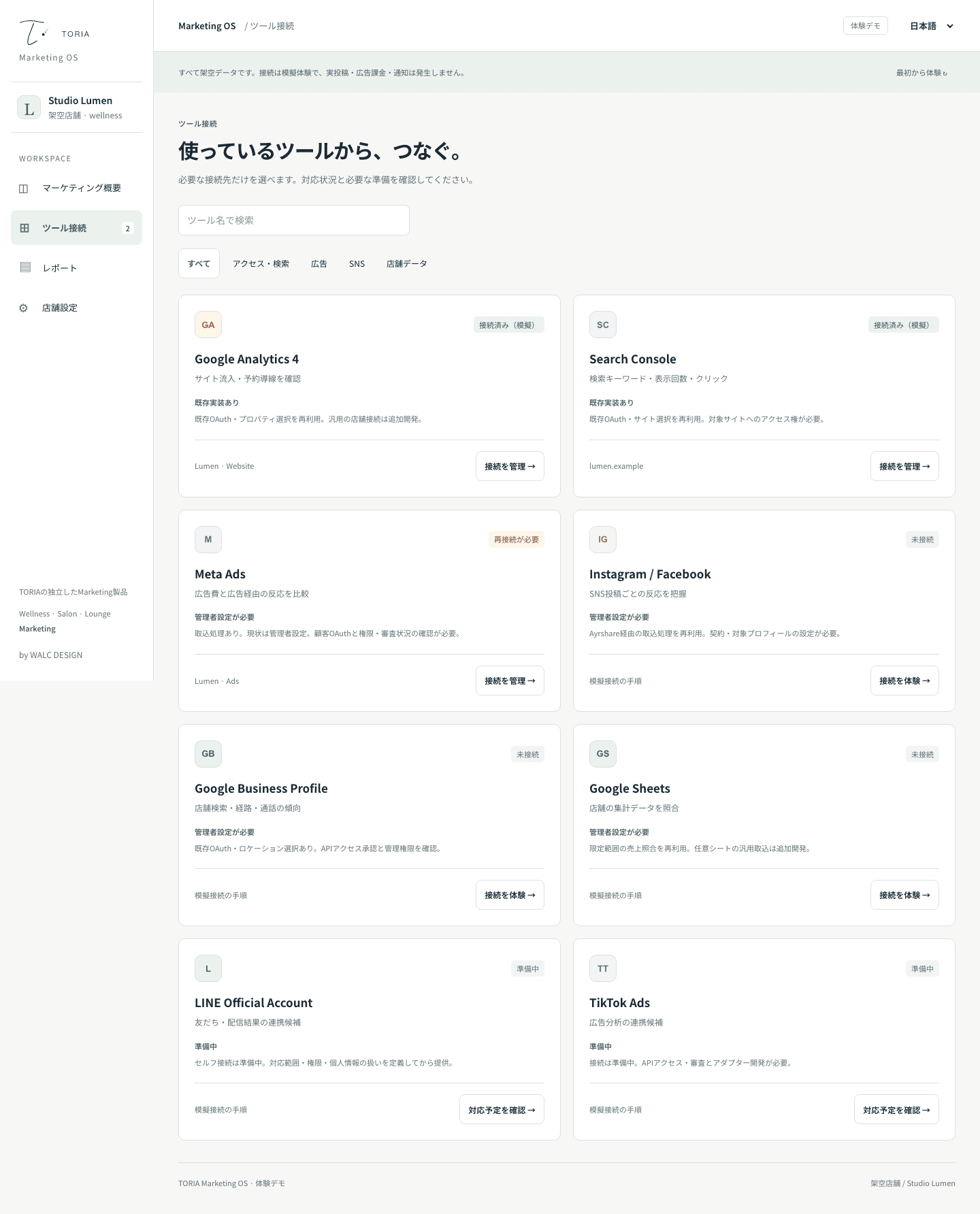Click the ツール名で検索 search field
The height and width of the screenshot is (1214, 980).
[294, 220]
